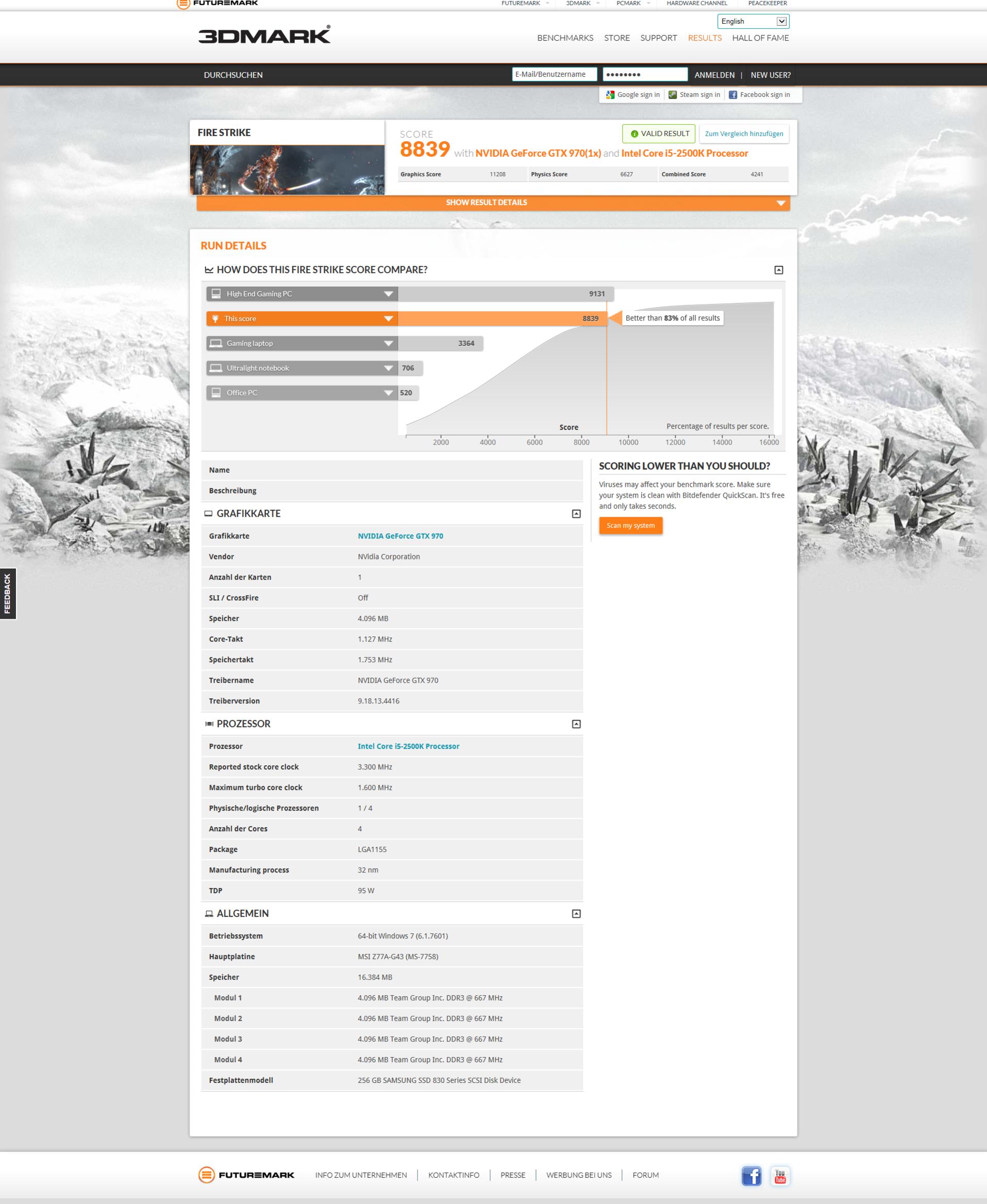987x1204 pixels.
Task: Click the Gaming laptop 3364 score bar
Action: coord(440,343)
